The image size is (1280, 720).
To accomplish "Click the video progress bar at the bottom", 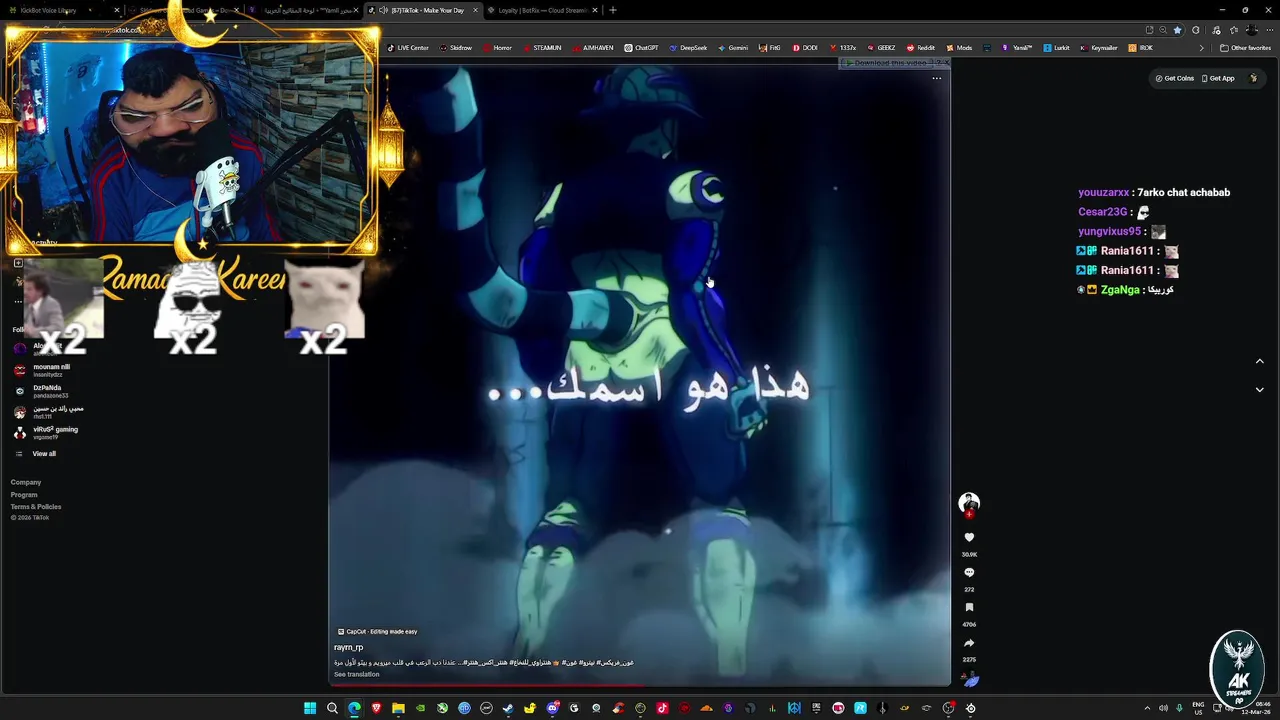I will coord(640,685).
